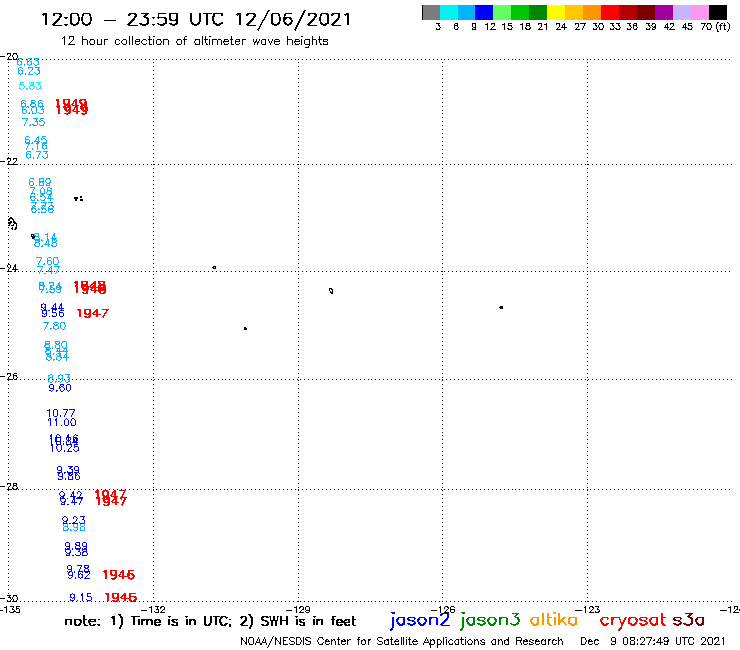Click the latitude axis label '-28'
Image resolution: width=740 pixels, height=650 pixels.
point(9,486)
